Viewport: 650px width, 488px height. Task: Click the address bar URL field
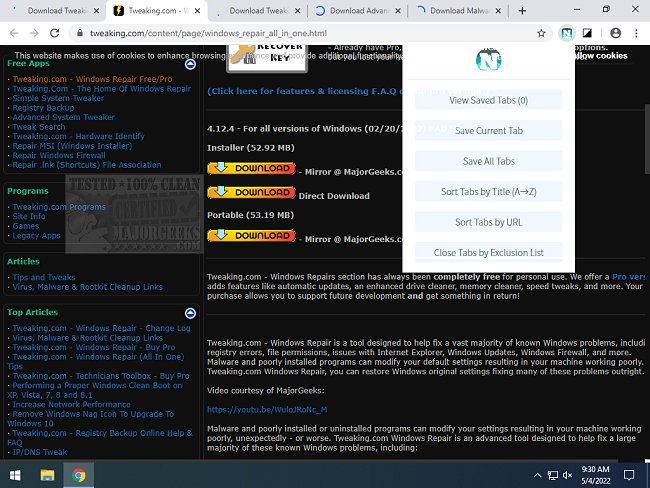pos(307,33)
